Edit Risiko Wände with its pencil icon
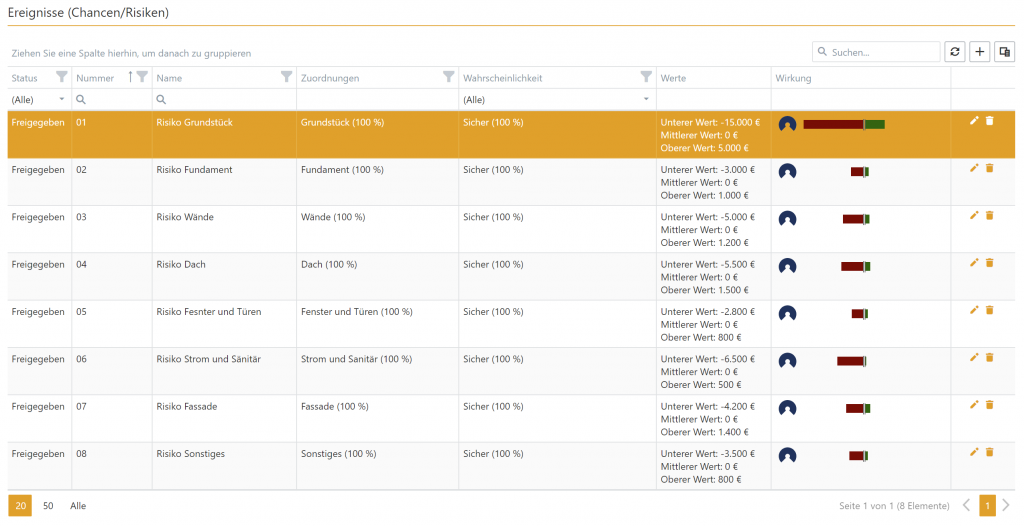Screen dimensions: 1024x526 [974, 216]
